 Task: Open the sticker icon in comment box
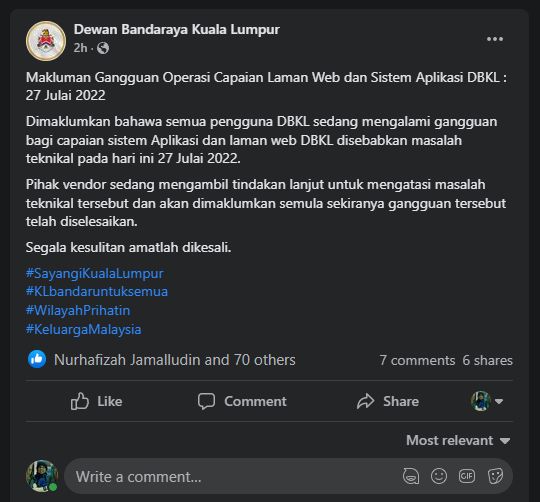coord(495,477)
